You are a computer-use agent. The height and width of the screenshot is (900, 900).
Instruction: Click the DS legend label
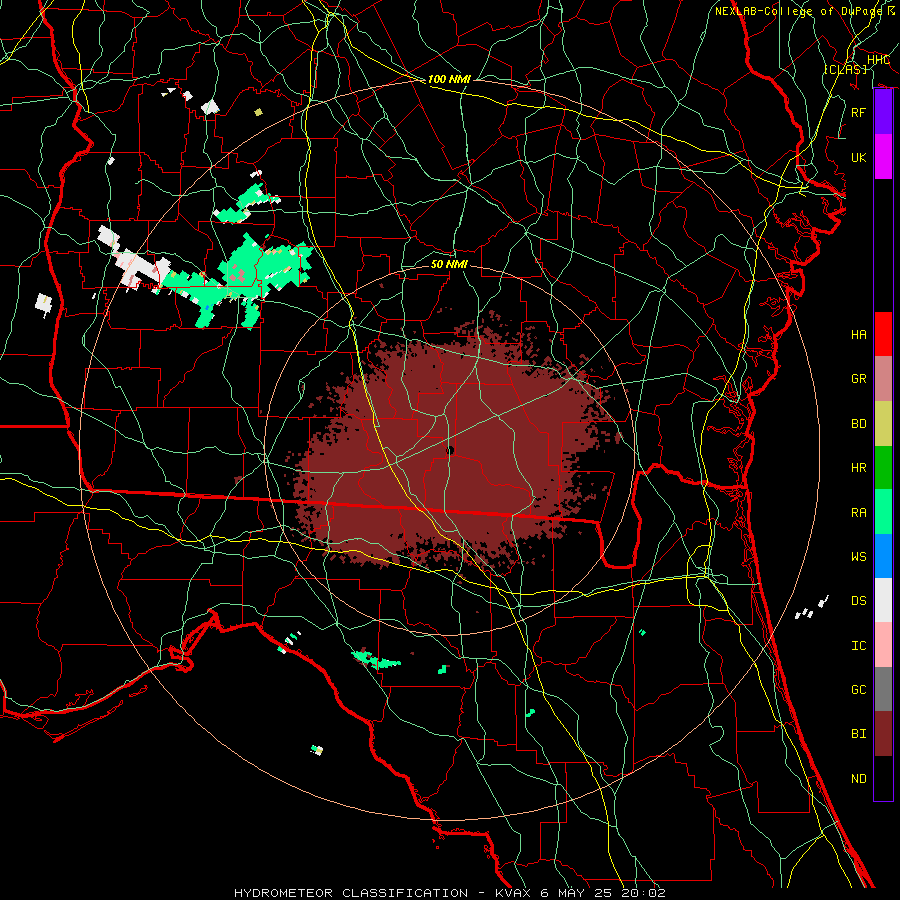coord(858,601)
